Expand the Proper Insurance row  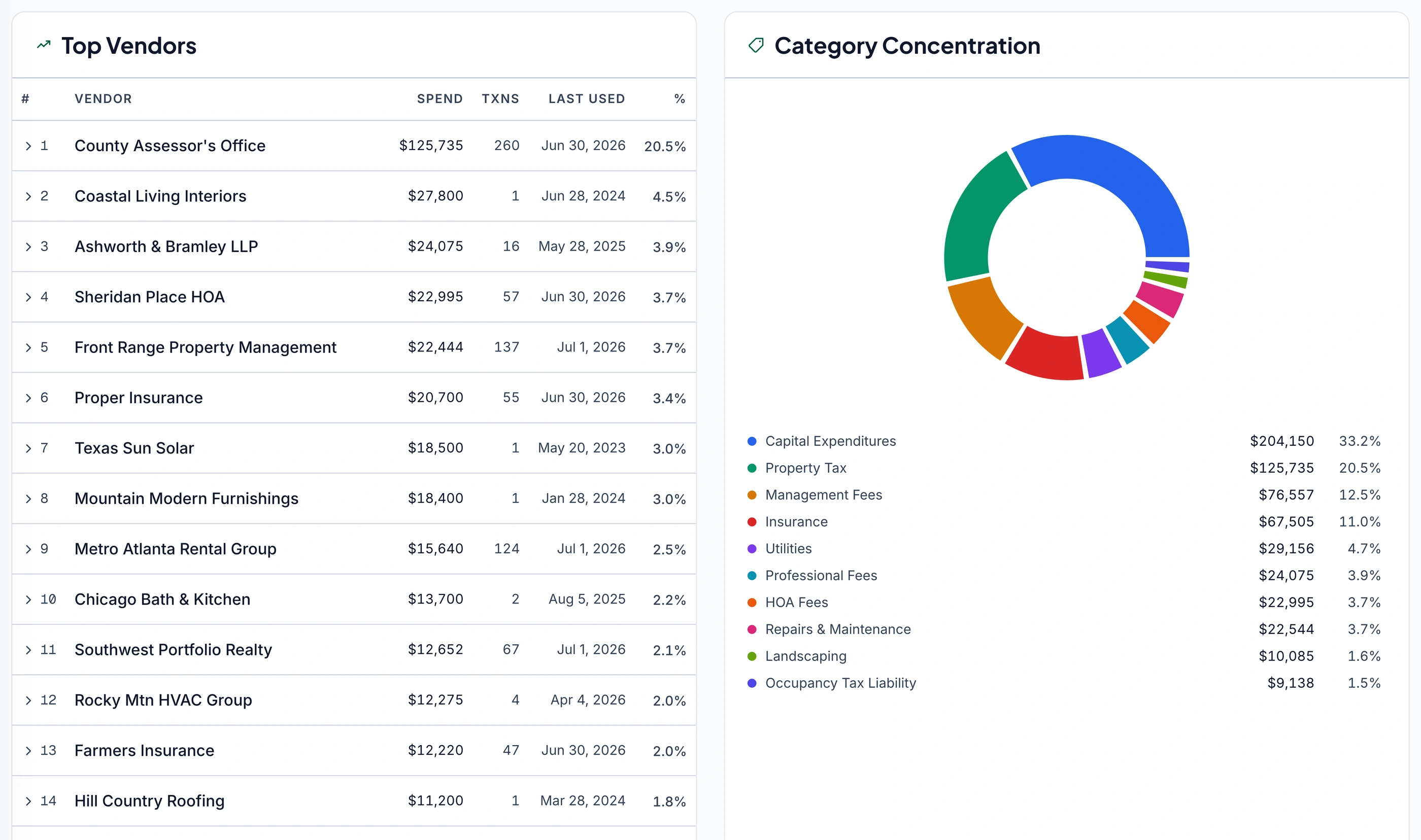coord(28,398)
